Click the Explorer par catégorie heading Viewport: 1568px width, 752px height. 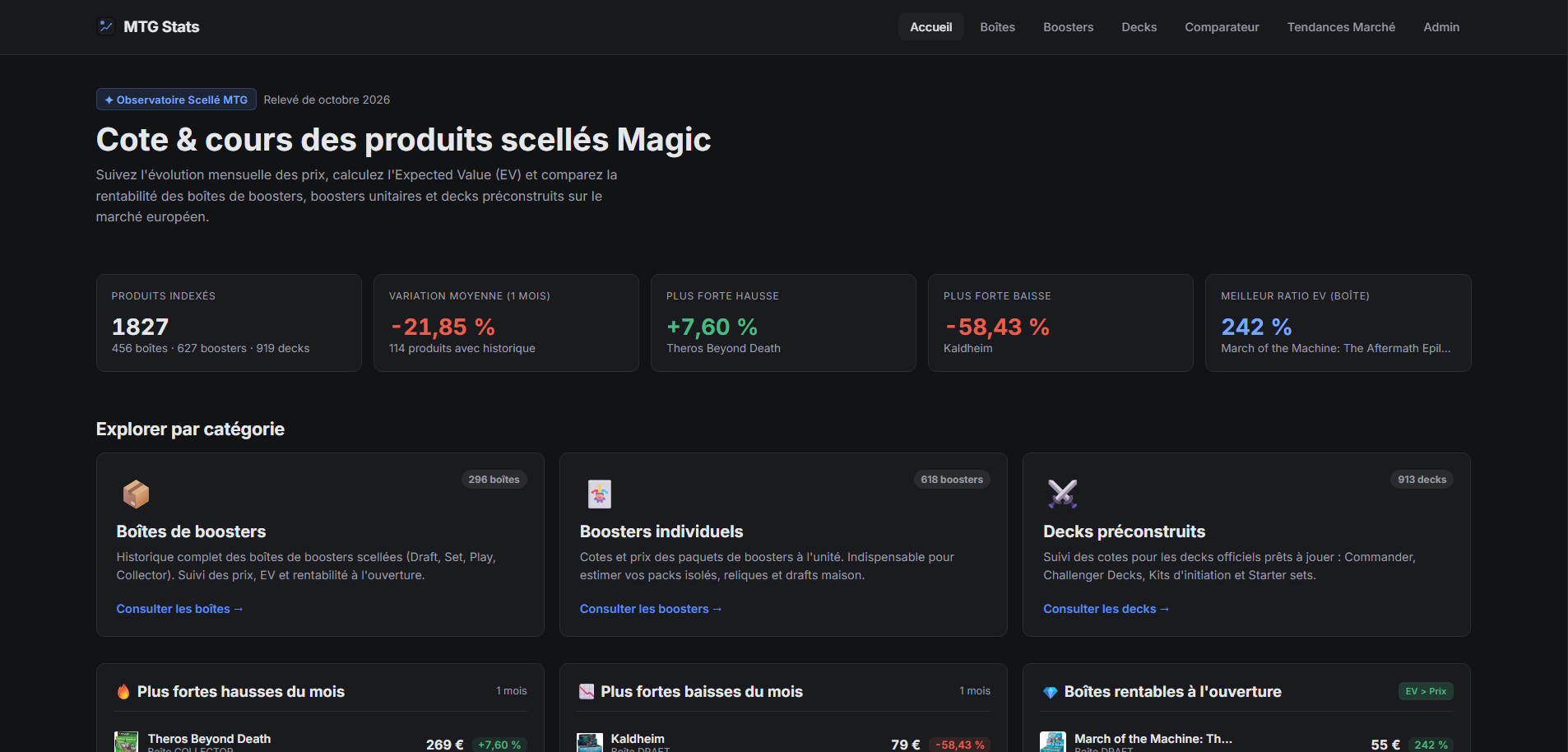click(190, 429)
